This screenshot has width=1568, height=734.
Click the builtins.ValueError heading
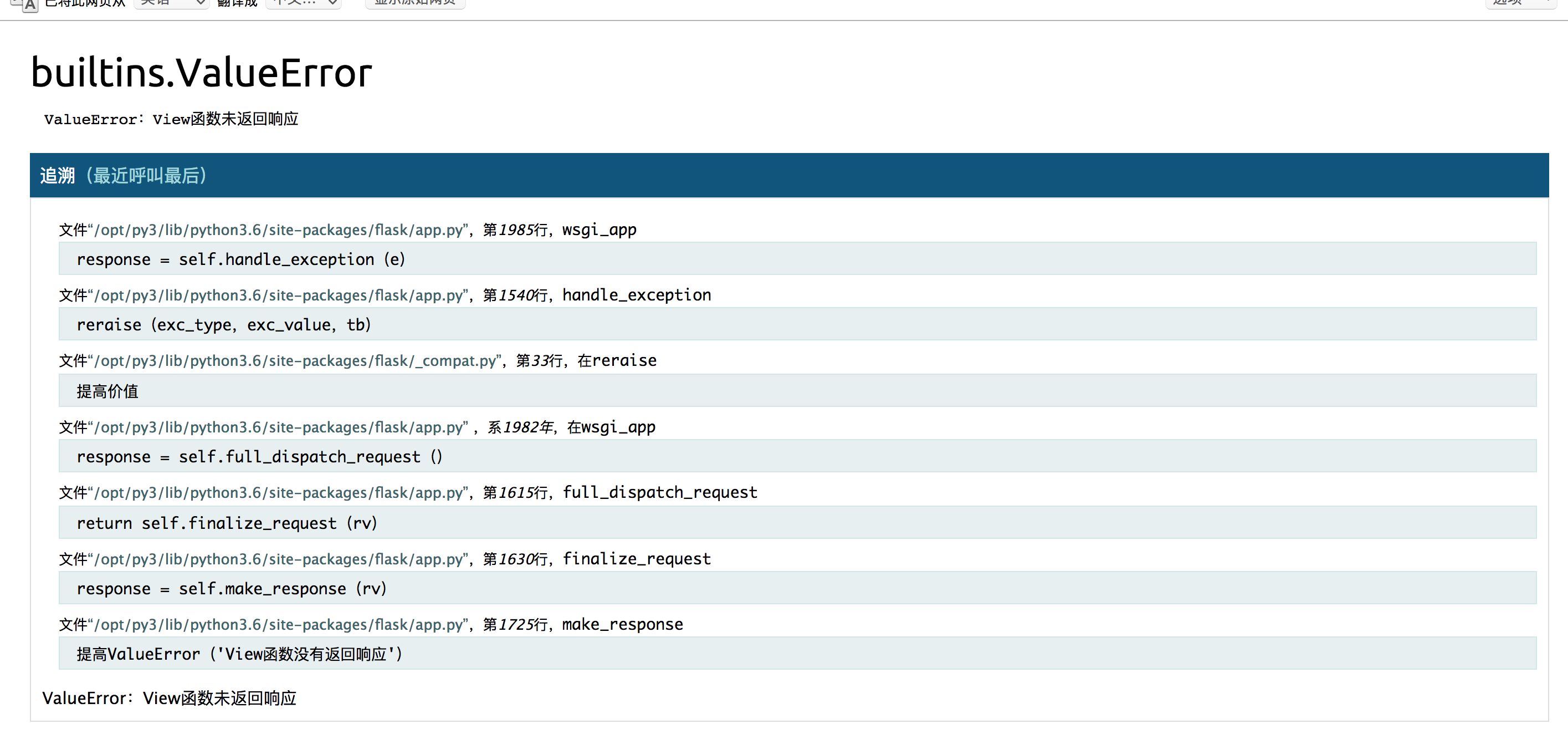point(202,73)
